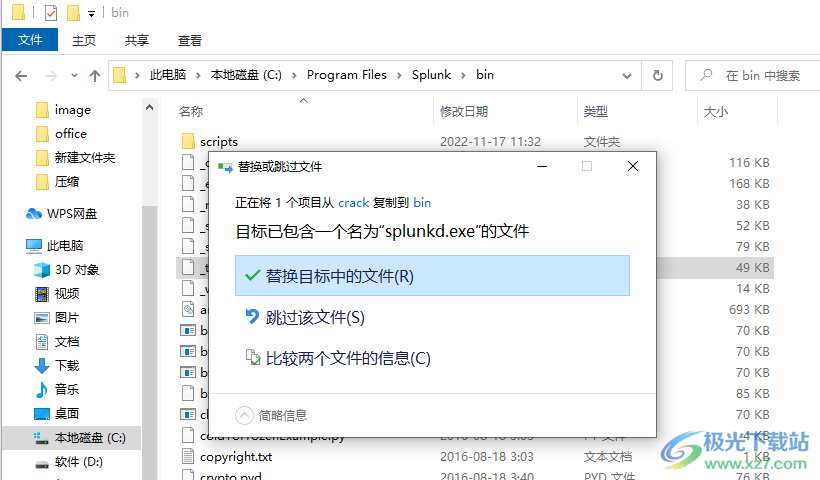The width and height of the screenshot is (820, 480).
Task: Open the 文件 ribbon tab
Action: pyautogui.click(x=30, y=40)
